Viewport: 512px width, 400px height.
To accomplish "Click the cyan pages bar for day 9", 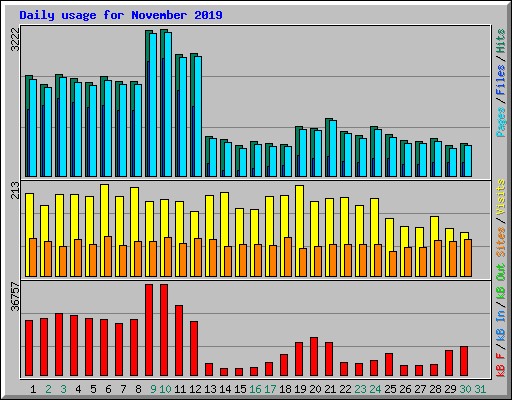I will [x=153, y=105].
